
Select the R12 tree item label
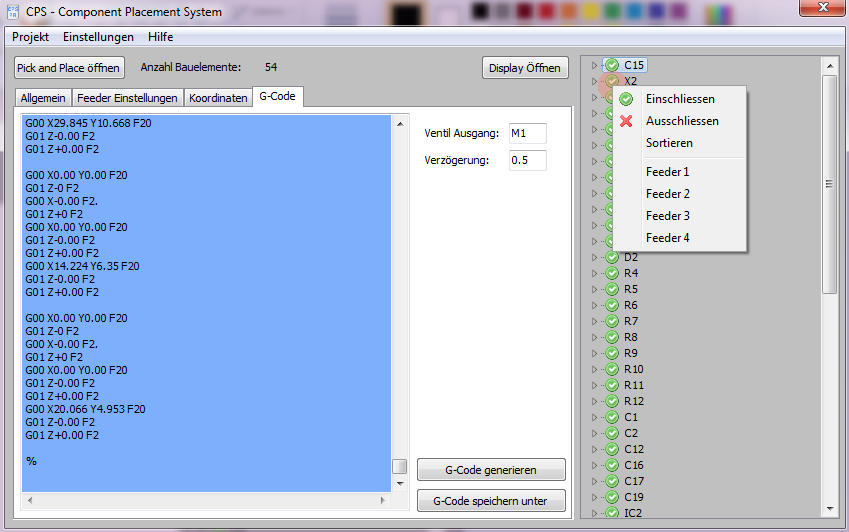pos(634,401)
